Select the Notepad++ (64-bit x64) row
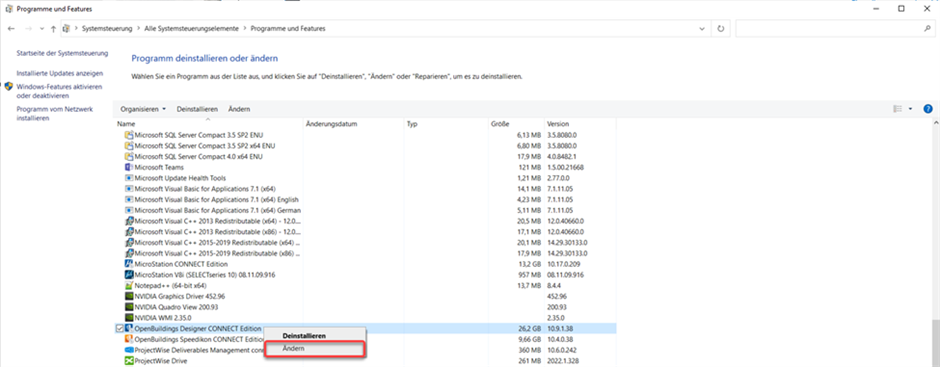 366,285
